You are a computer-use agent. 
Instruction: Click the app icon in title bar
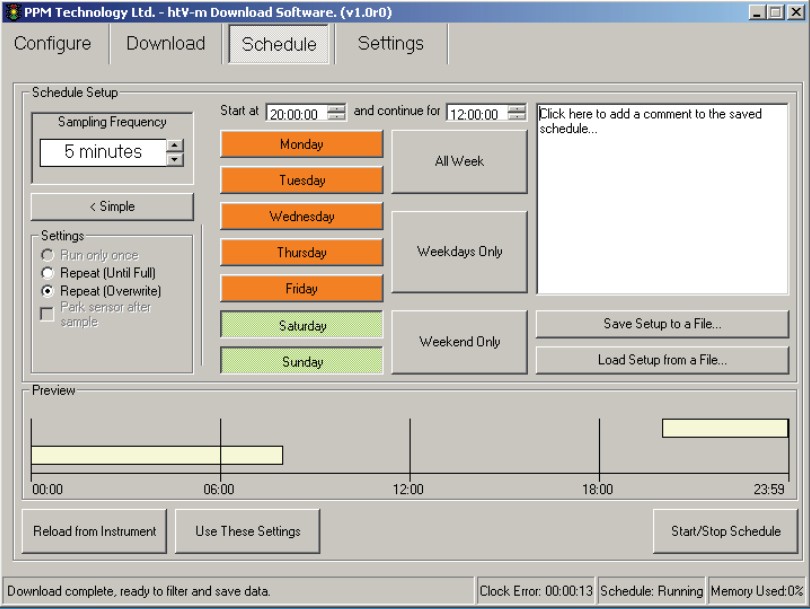[12, 12]
